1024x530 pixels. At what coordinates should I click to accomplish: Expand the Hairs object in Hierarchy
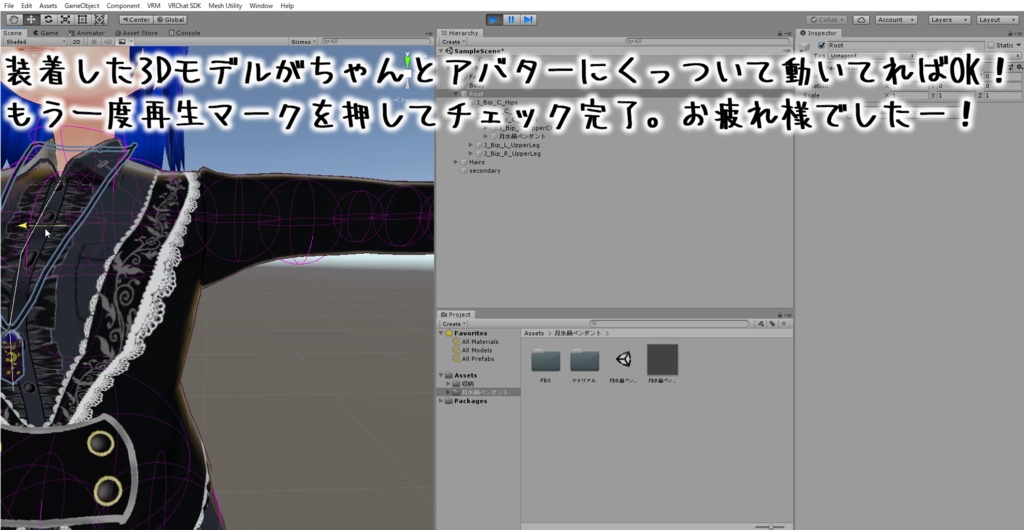[x=456, y=162]
